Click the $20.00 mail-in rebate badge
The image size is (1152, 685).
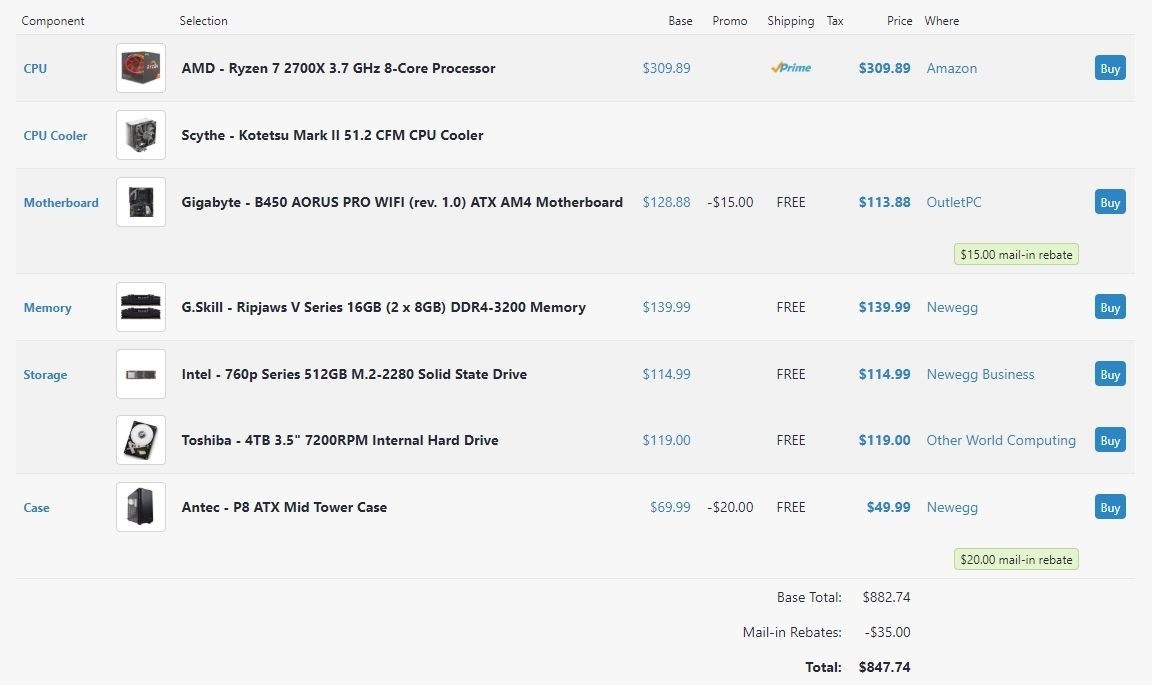(x=1016, y=560)
